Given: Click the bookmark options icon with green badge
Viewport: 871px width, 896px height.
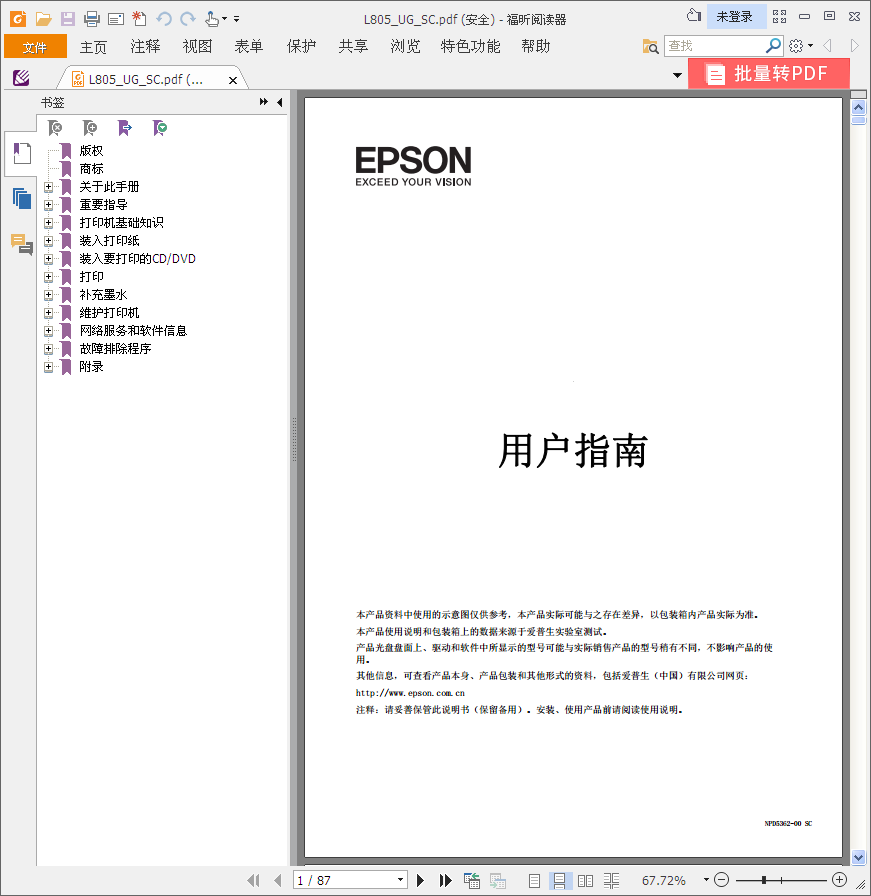Looking at the screenshot, I should [x=160, y=128].
